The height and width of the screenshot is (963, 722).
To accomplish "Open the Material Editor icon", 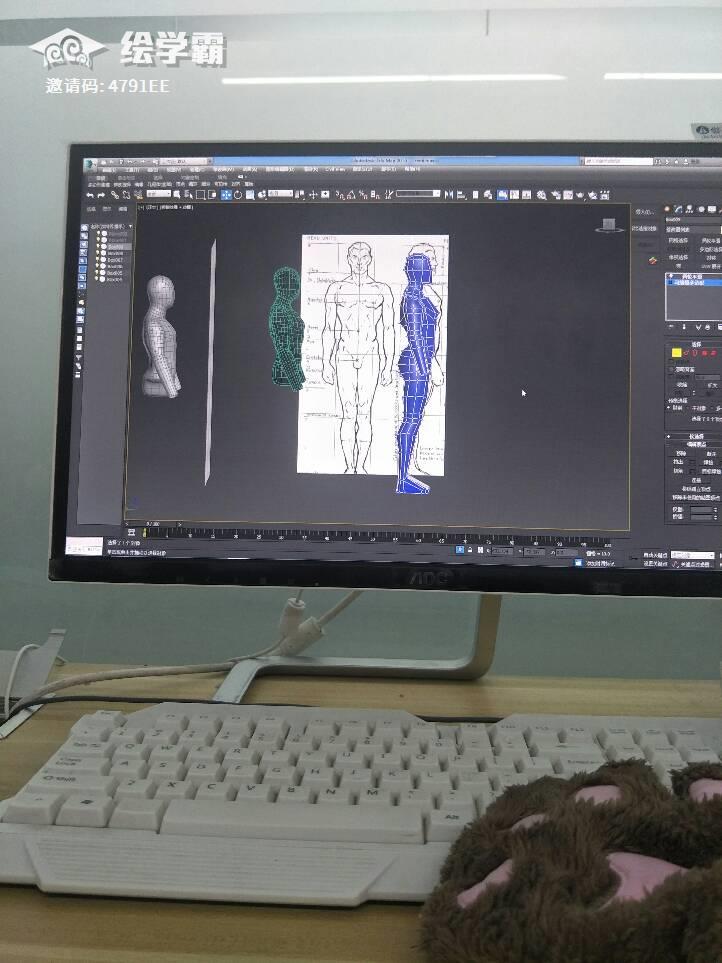I will [x=542, y=195].
